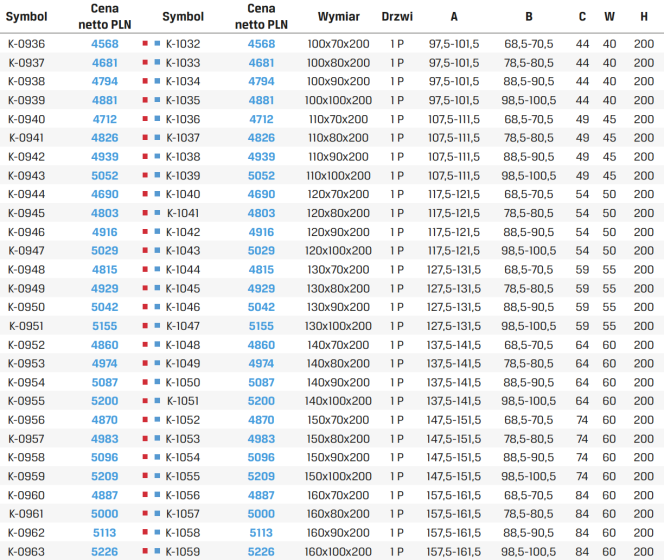Click price 4860 next to K-1048
Screen dimensions: 664x560
point(261,345)
